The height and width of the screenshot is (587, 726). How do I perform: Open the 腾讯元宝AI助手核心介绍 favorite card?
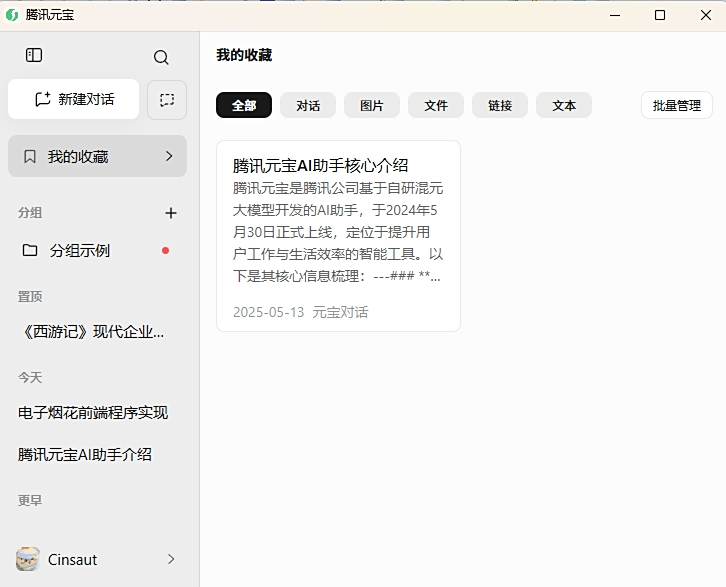tap(338, 236)
